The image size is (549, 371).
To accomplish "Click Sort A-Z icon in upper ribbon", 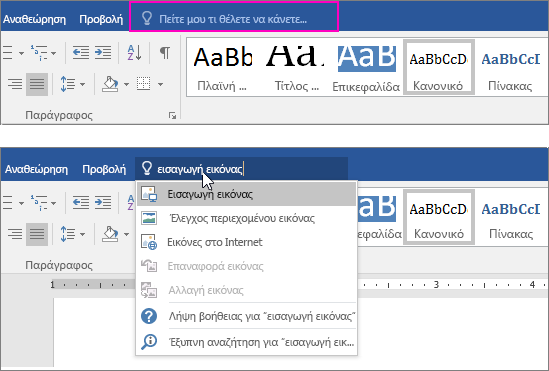I will [134, 52].
